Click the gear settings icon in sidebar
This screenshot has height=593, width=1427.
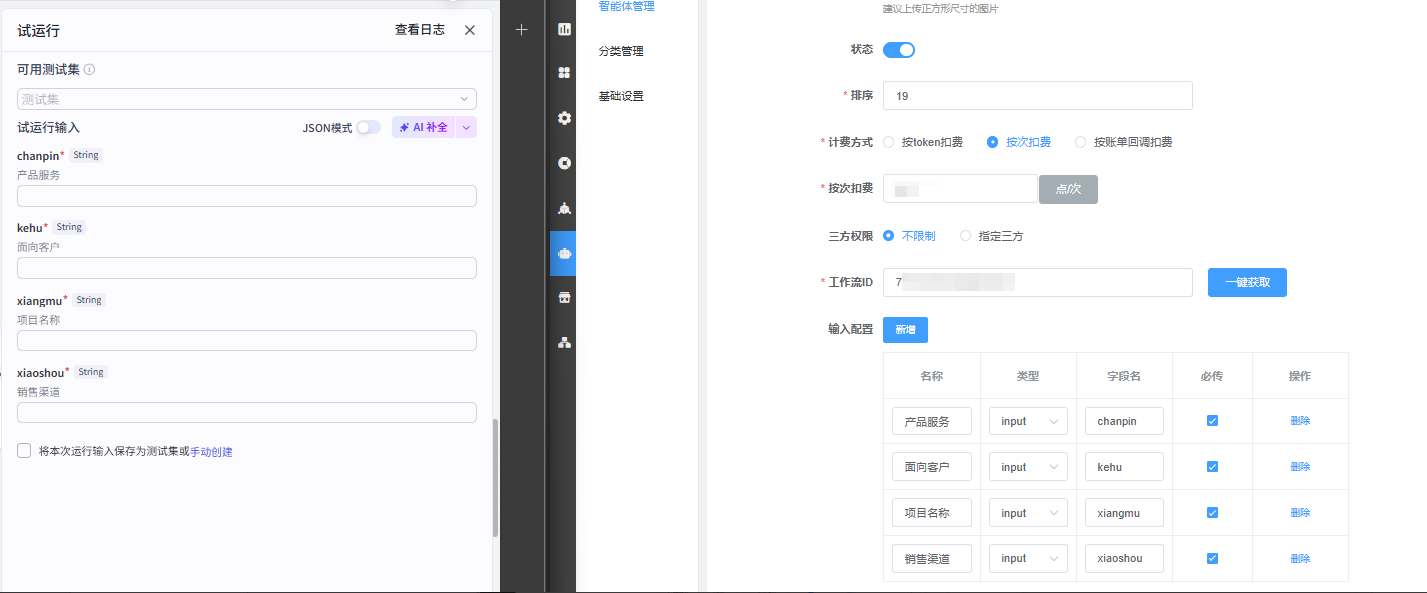pyautogui.click(x=564, y=118)
